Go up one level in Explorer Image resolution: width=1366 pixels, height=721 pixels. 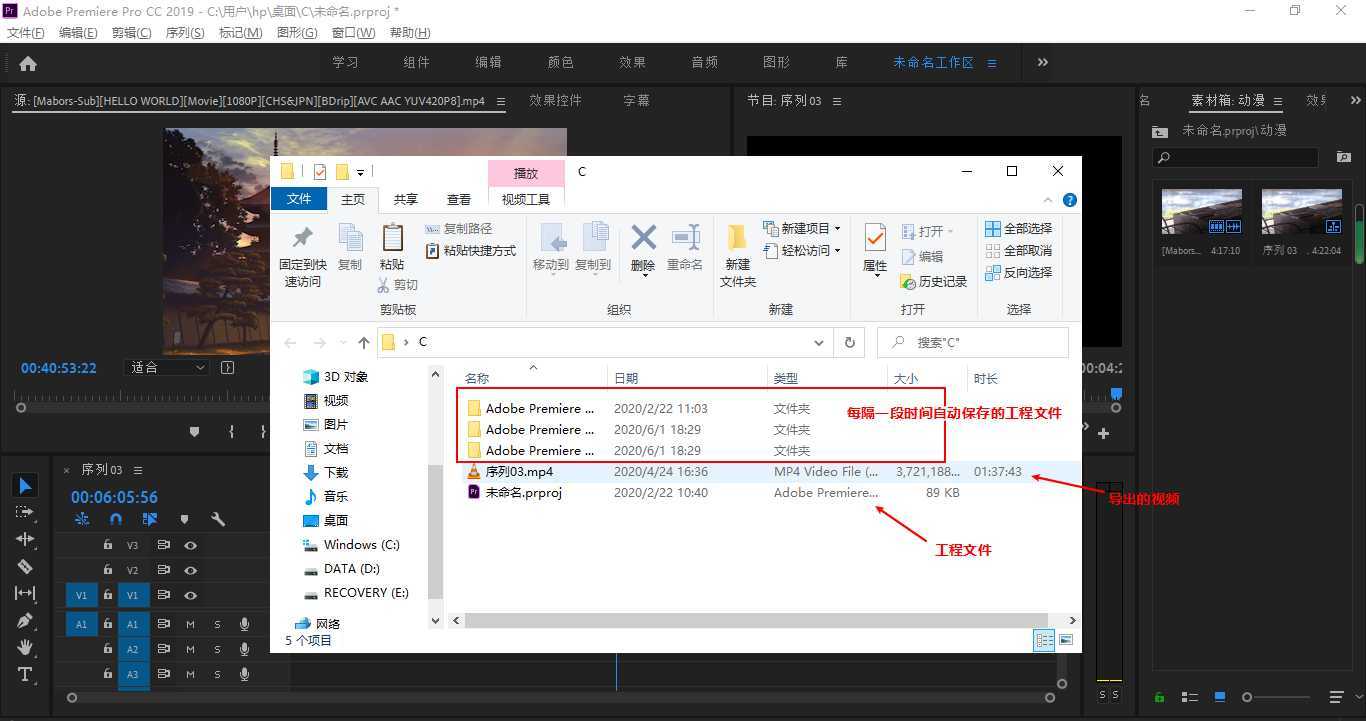(x=363, y=342)
